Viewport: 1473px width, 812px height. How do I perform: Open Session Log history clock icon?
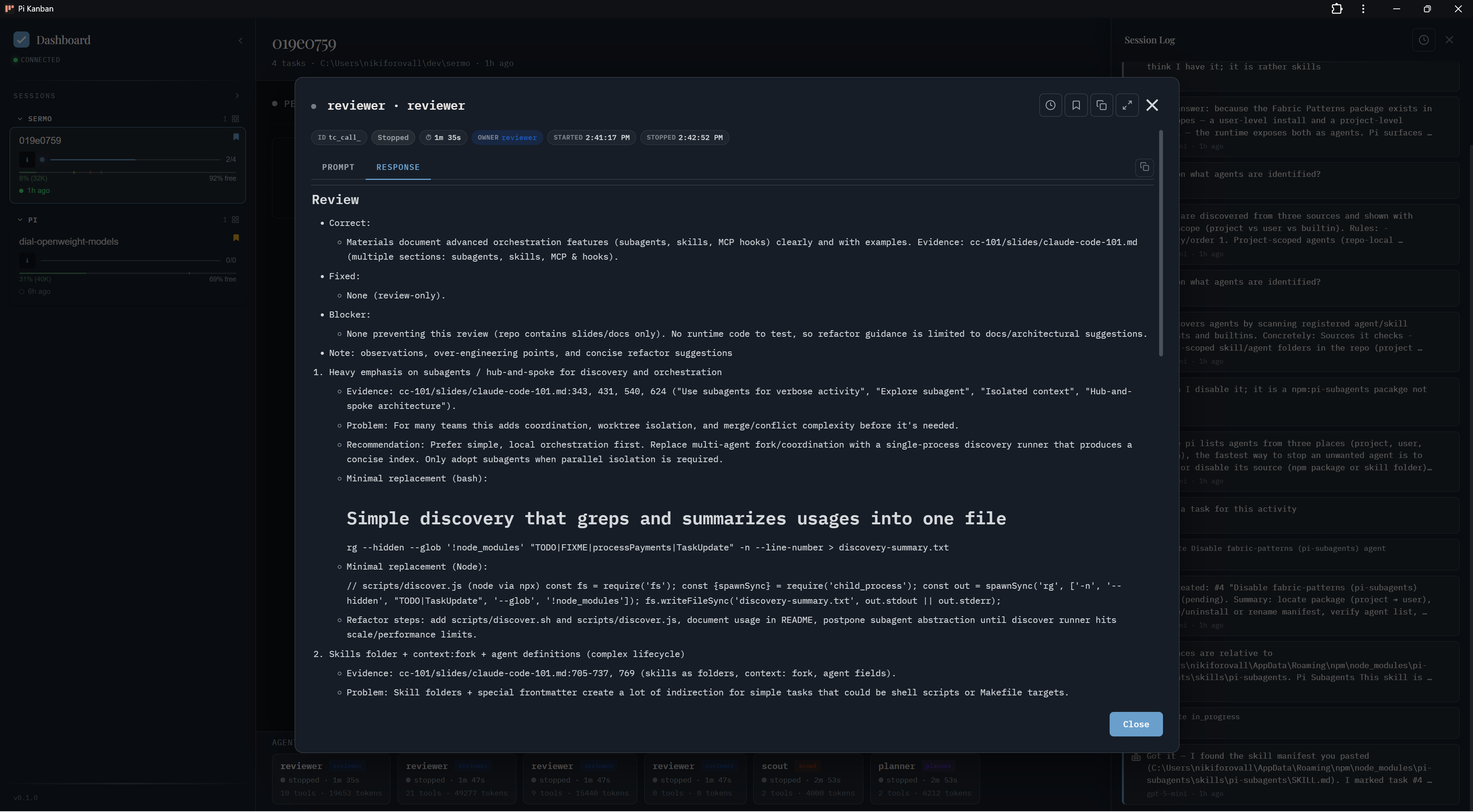tap(1424, 40)
